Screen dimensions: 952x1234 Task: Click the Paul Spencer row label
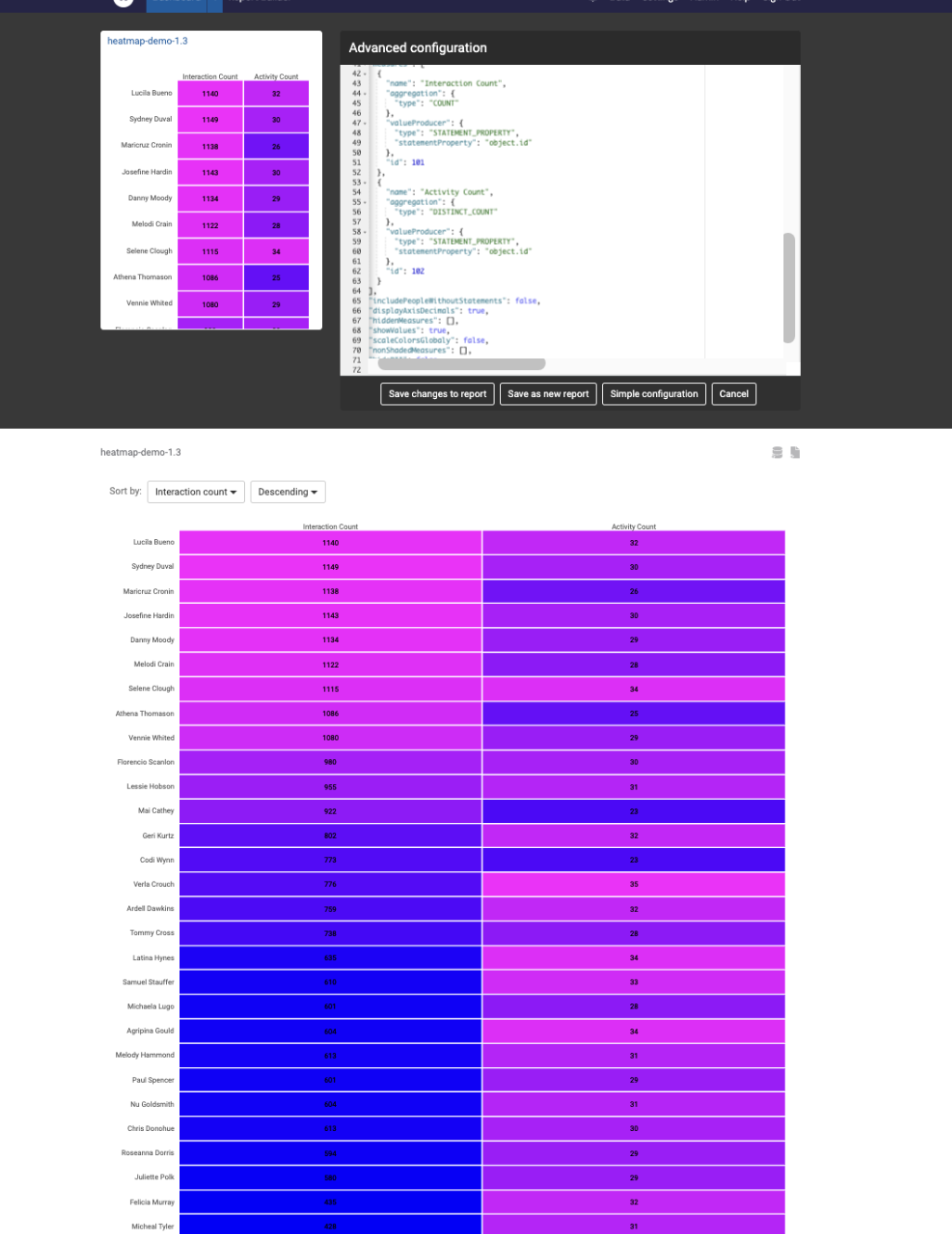tap(153, 1080)
